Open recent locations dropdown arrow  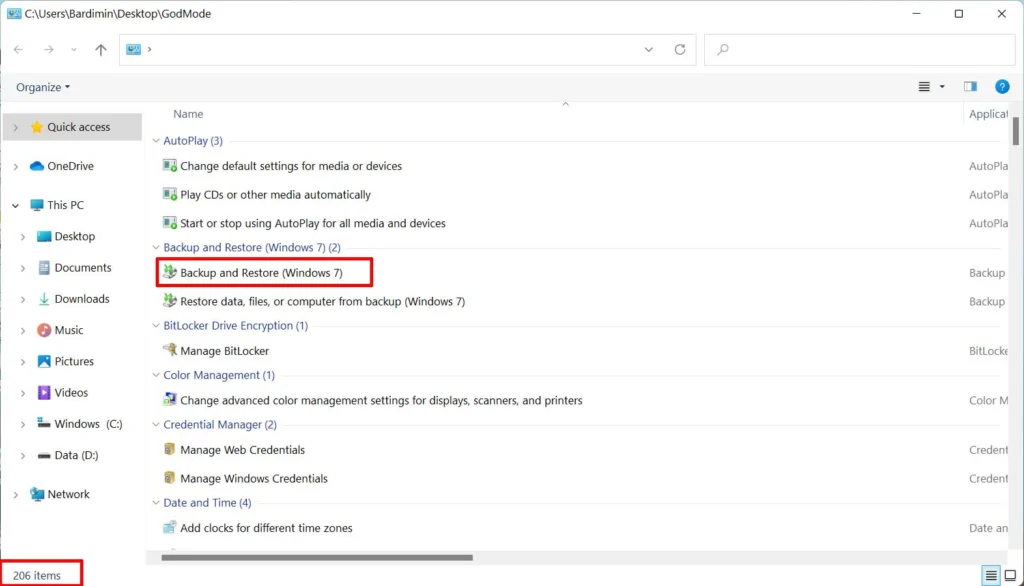point(74,50)
